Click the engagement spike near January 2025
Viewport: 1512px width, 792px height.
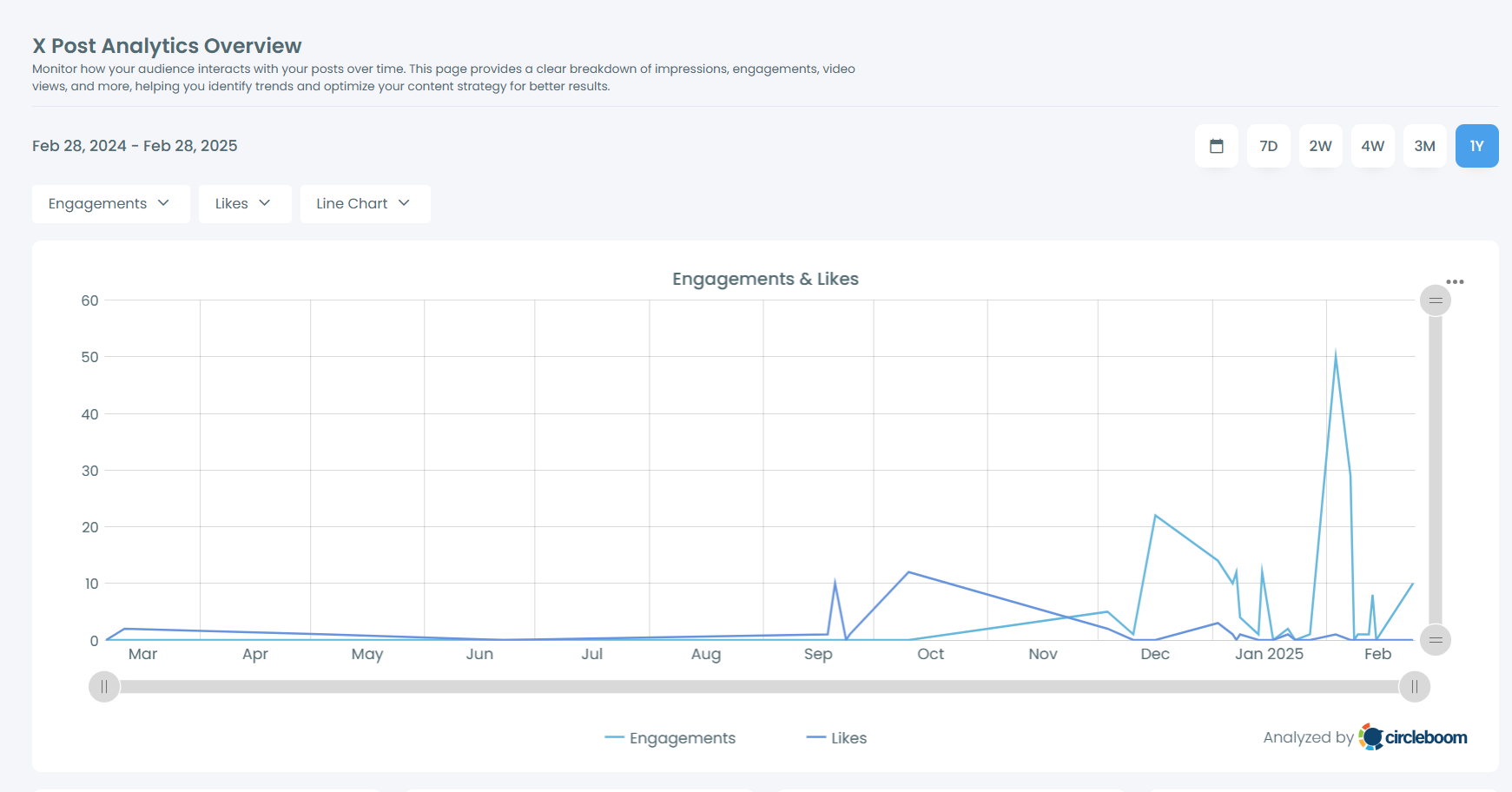coord(1337,352)
